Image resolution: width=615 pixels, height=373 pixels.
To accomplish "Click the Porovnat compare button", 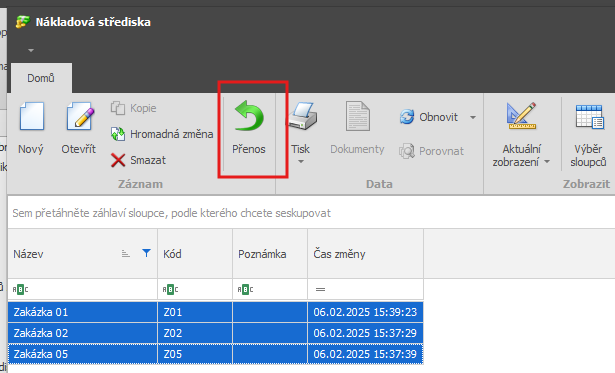I will point(431,151).
